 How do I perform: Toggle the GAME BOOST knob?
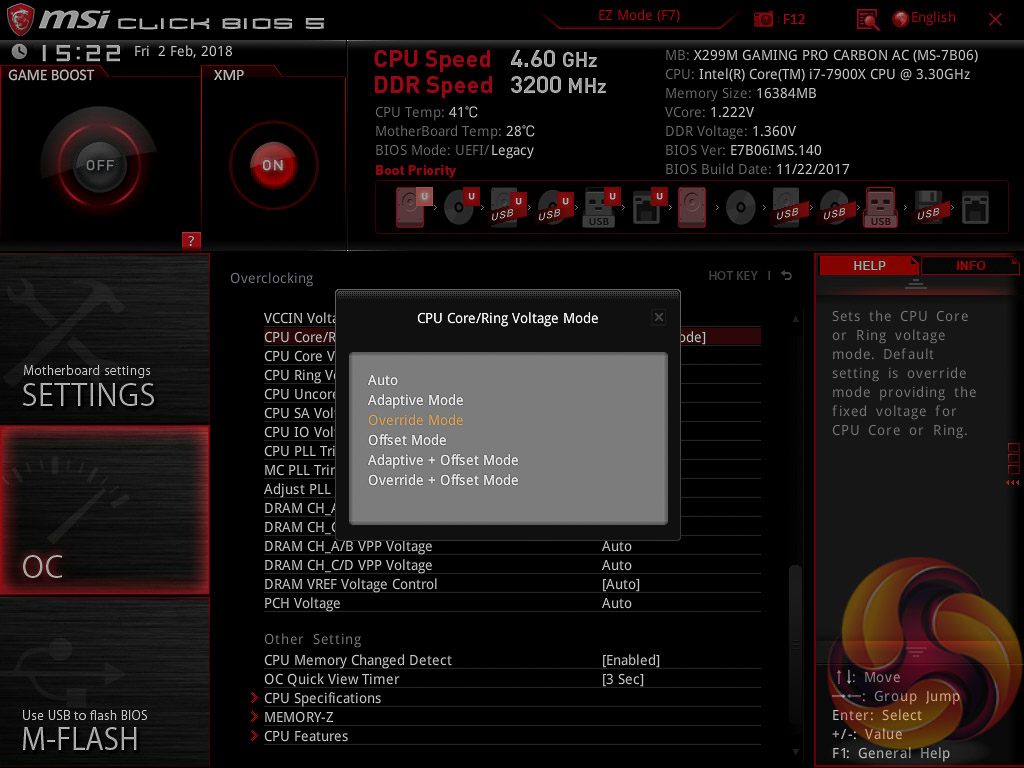pos(99,165)
